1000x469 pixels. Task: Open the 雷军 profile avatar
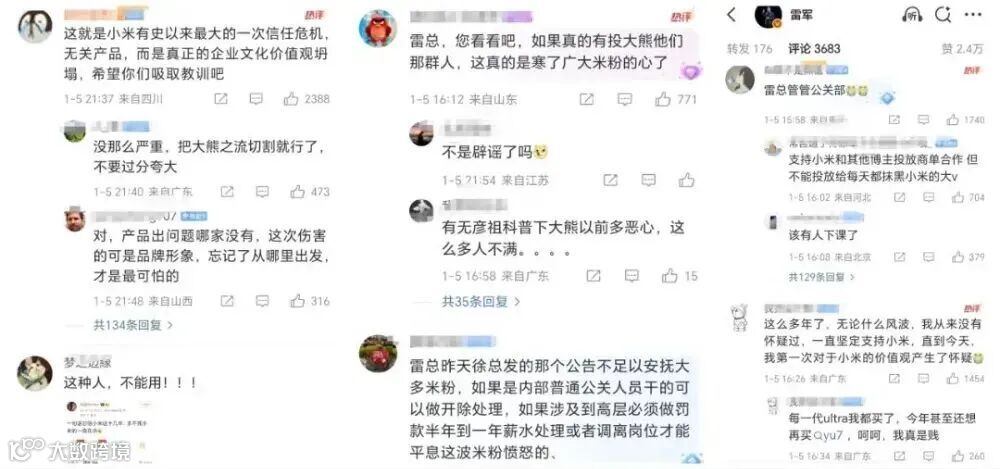[768, 15]
